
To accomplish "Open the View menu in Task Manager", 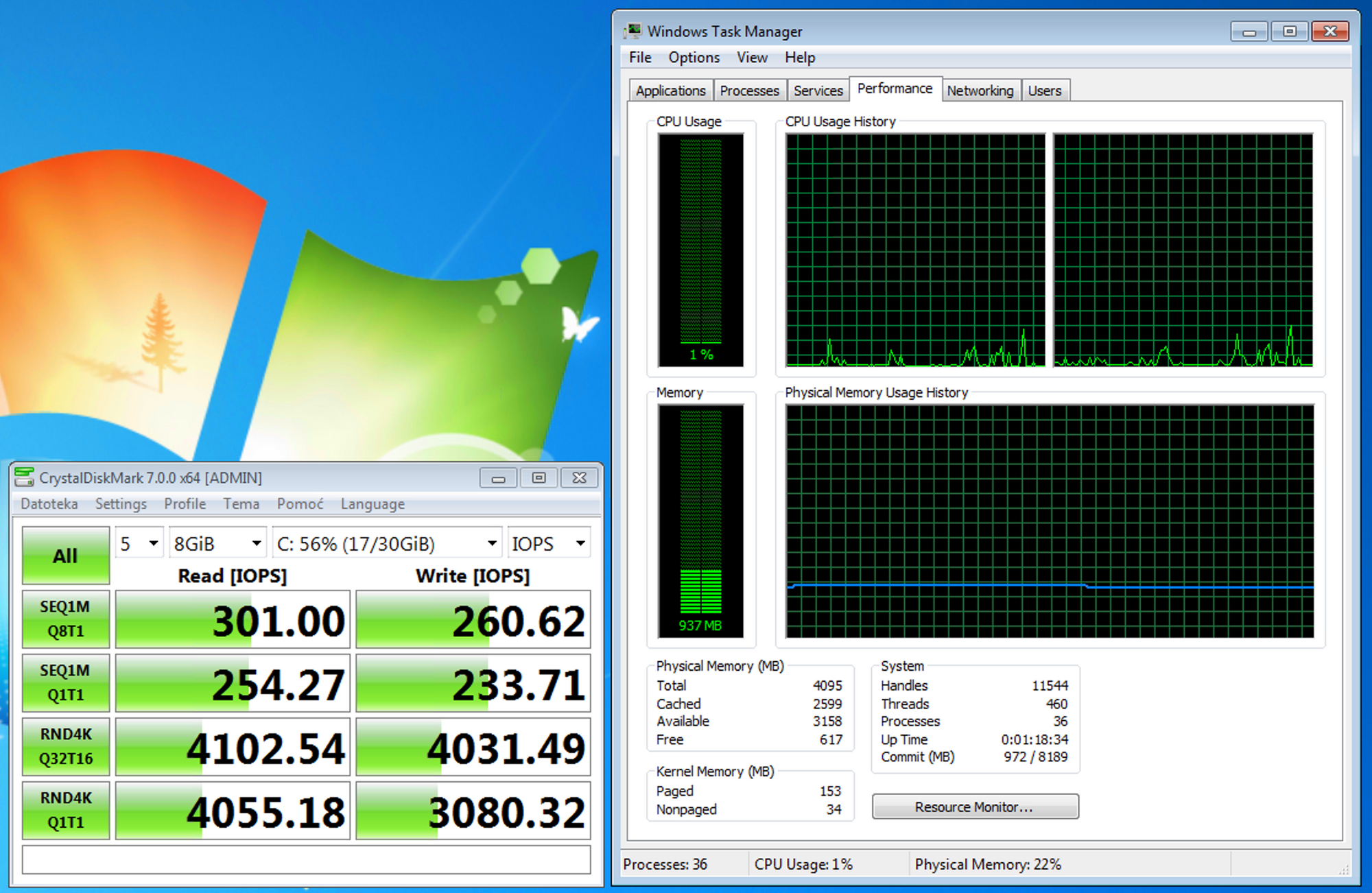I will pyautogui.click(x=752, y=58).
